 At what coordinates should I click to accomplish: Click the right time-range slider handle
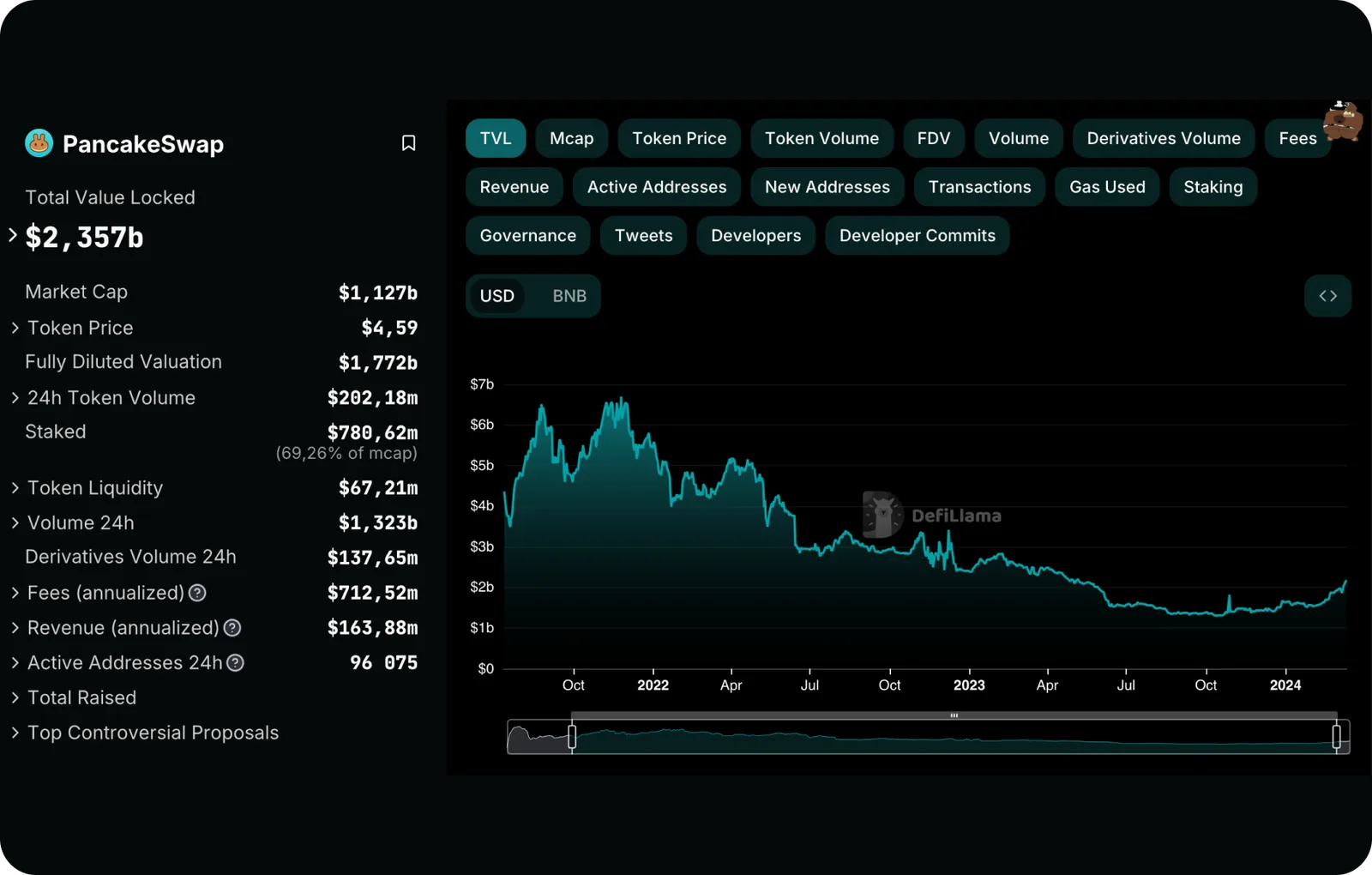point(1337,737)
